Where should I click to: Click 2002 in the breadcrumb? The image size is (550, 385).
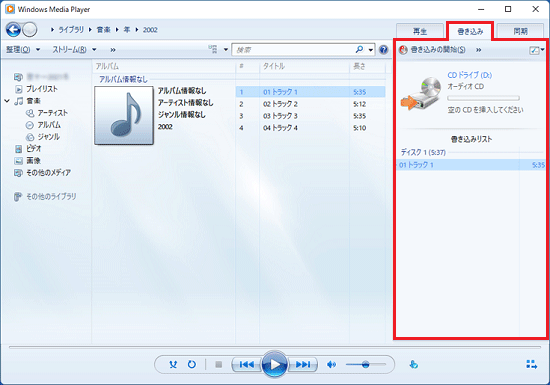pyautogui.click(x=150, y=30)
